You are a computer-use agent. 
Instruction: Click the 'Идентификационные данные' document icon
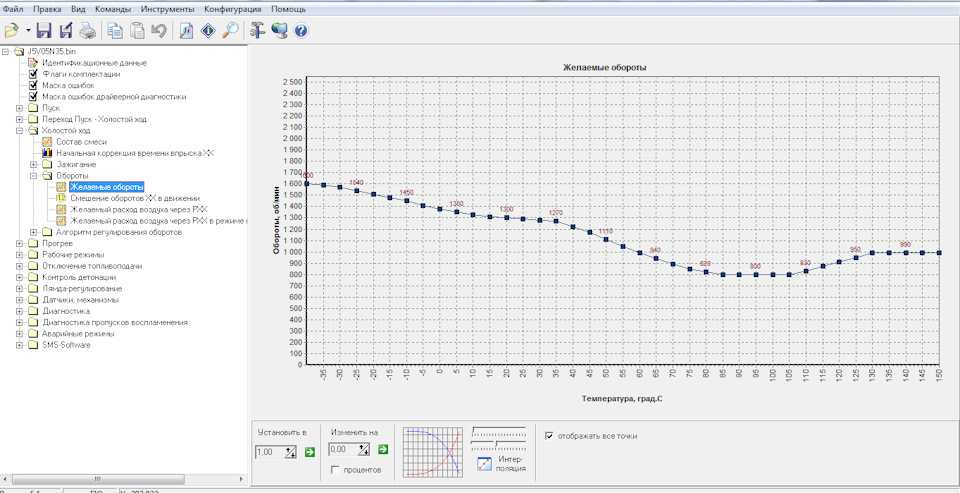point(34,62)
